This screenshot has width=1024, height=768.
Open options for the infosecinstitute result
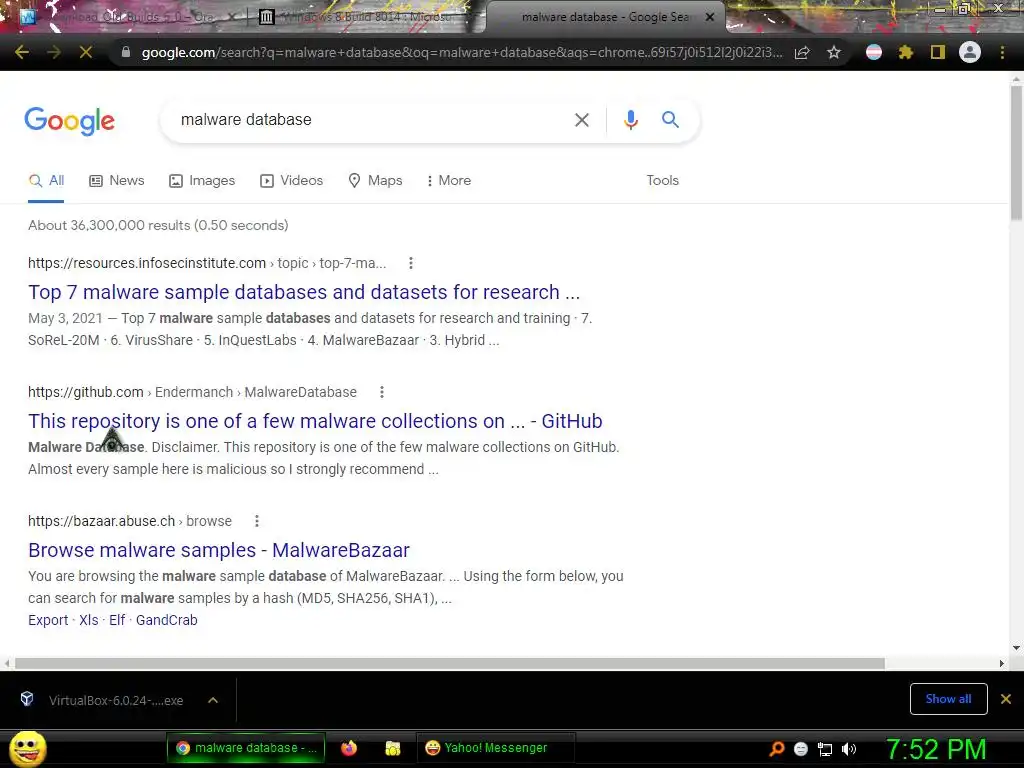coord(411,263)
